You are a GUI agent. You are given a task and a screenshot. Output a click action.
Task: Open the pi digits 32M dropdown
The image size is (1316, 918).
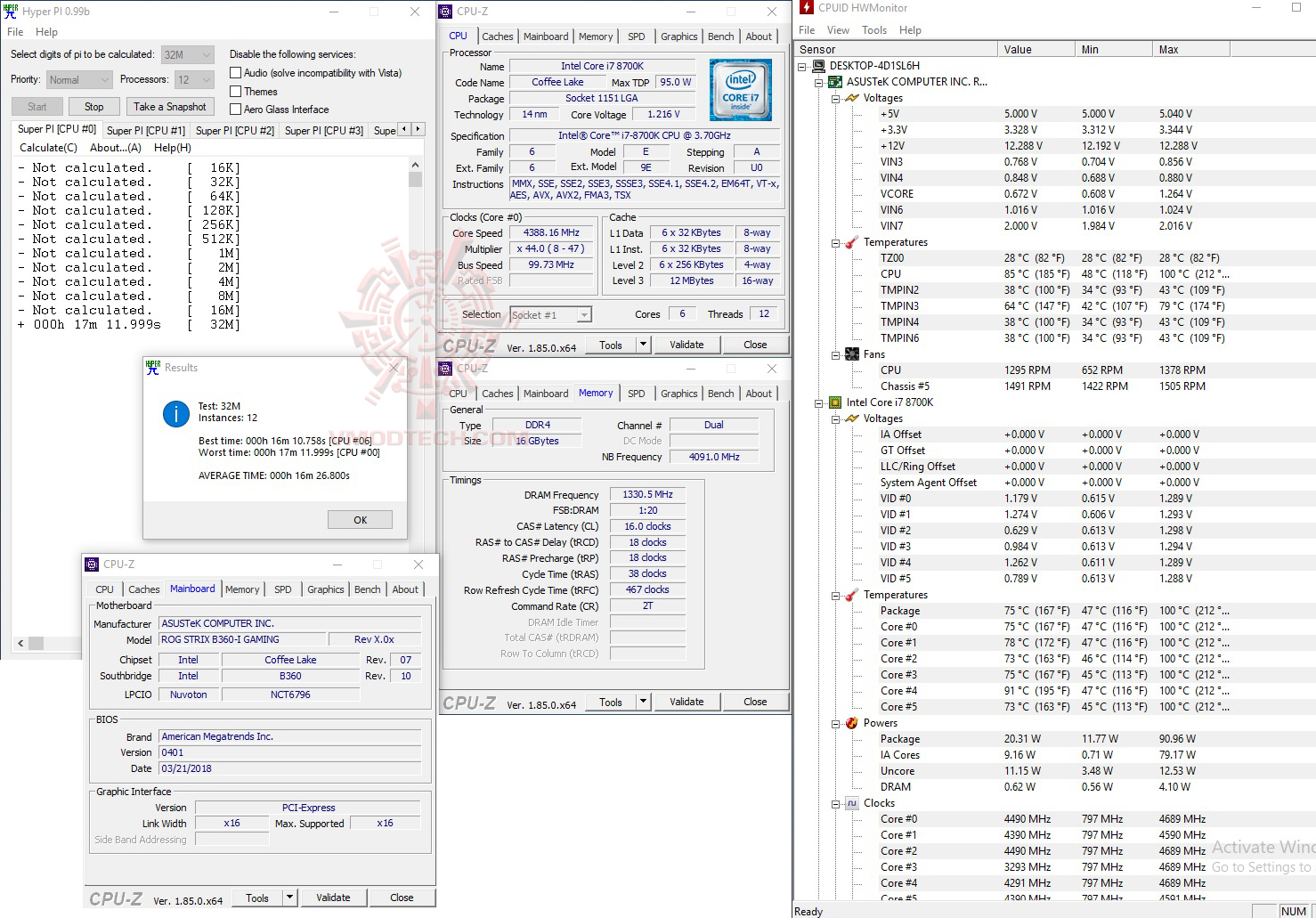tap(187, 54)
